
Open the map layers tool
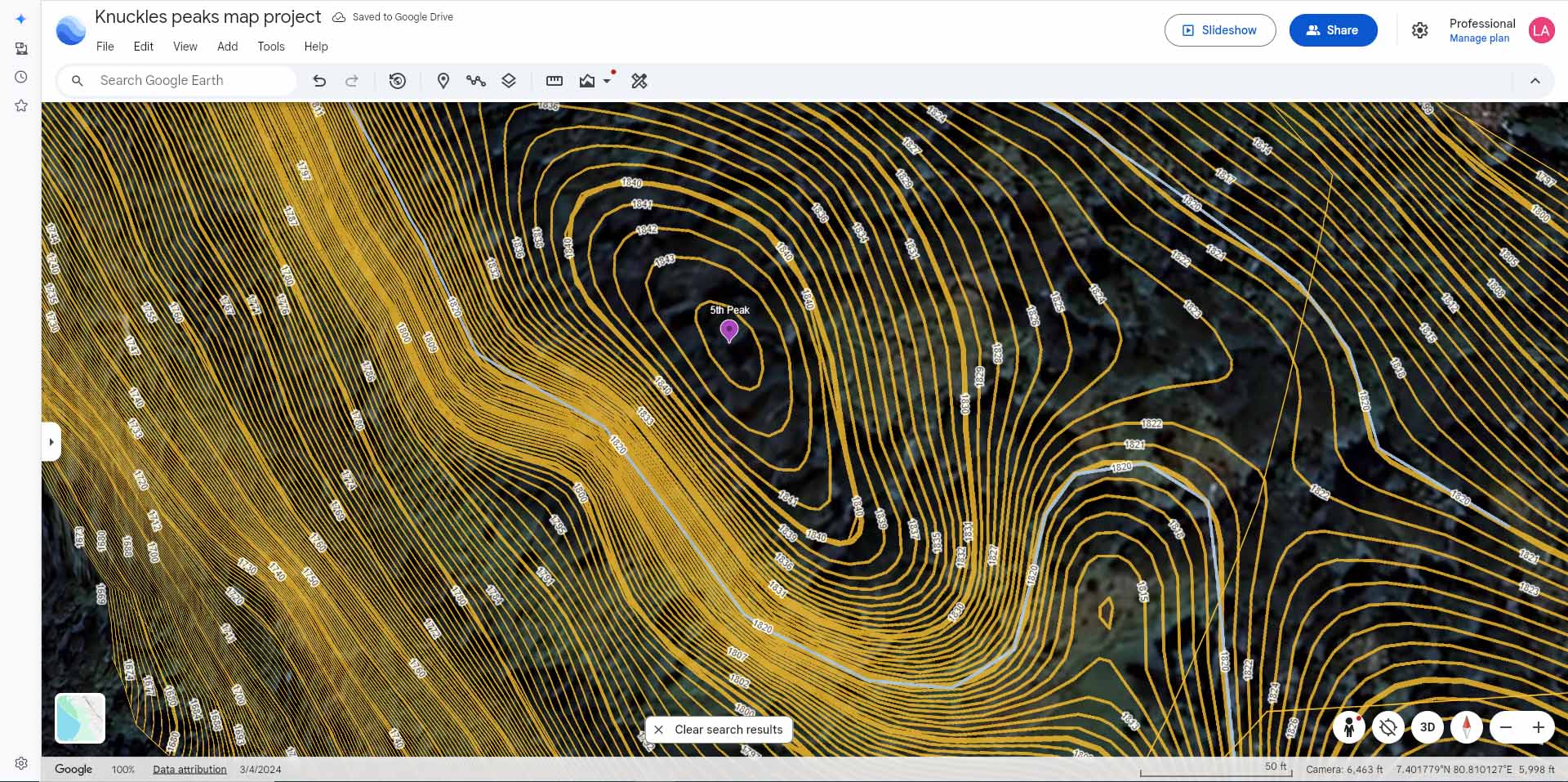coord(509,80)
